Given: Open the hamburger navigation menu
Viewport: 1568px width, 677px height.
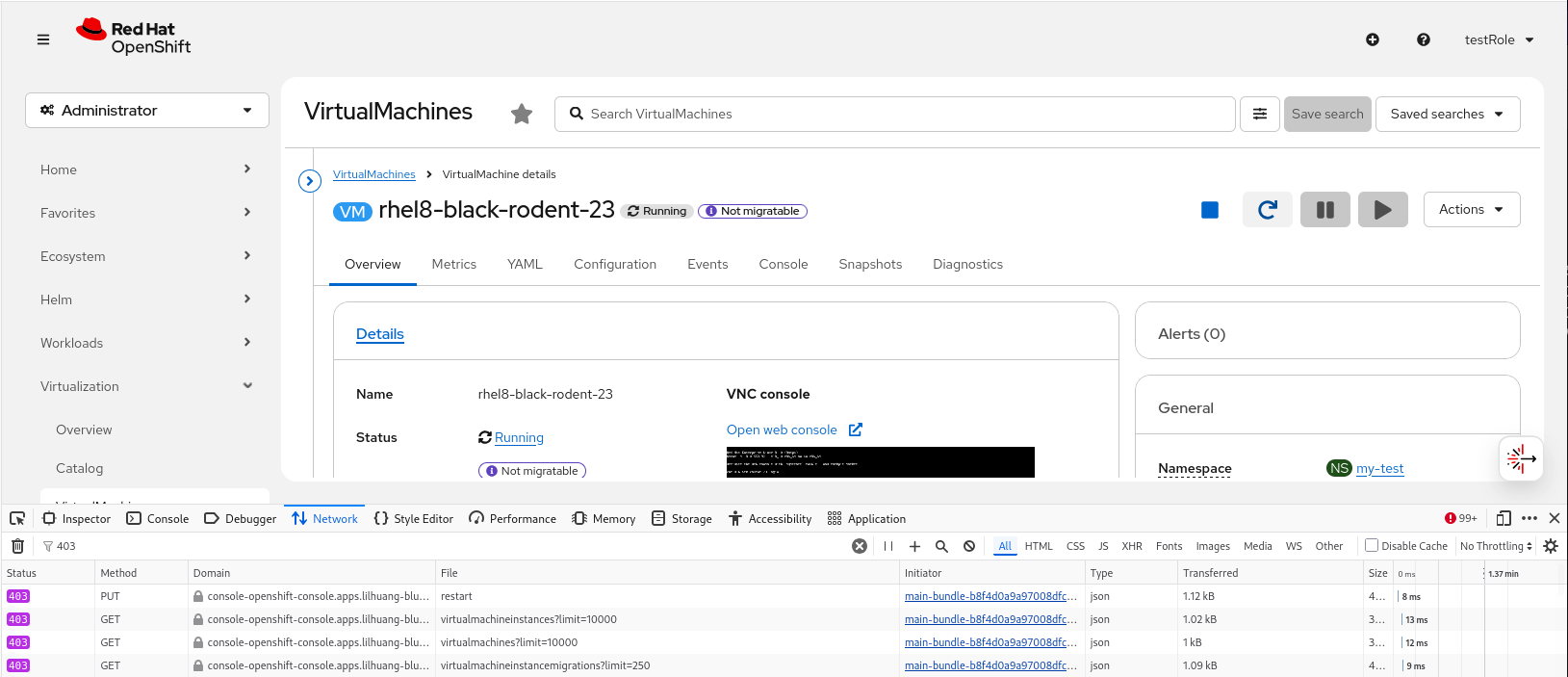Looking at the screenshot, I should click(43, 39).
